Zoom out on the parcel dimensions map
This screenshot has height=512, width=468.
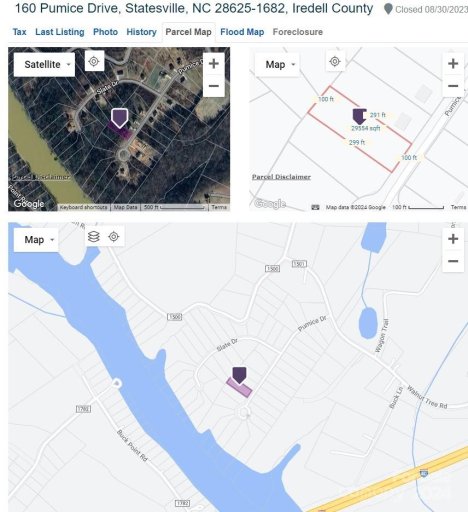tap(453, 86)
